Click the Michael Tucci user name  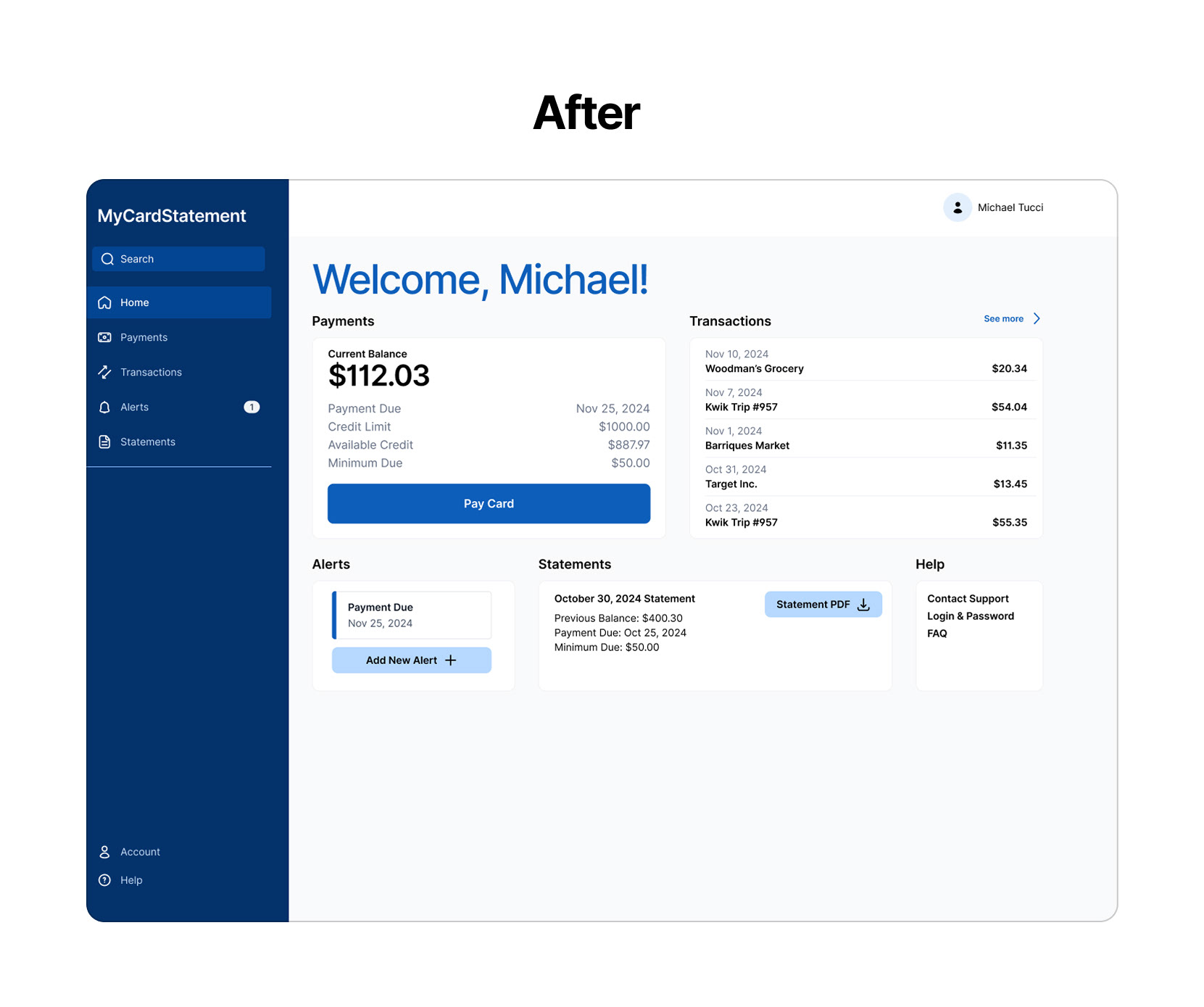tap(1010, 207)
